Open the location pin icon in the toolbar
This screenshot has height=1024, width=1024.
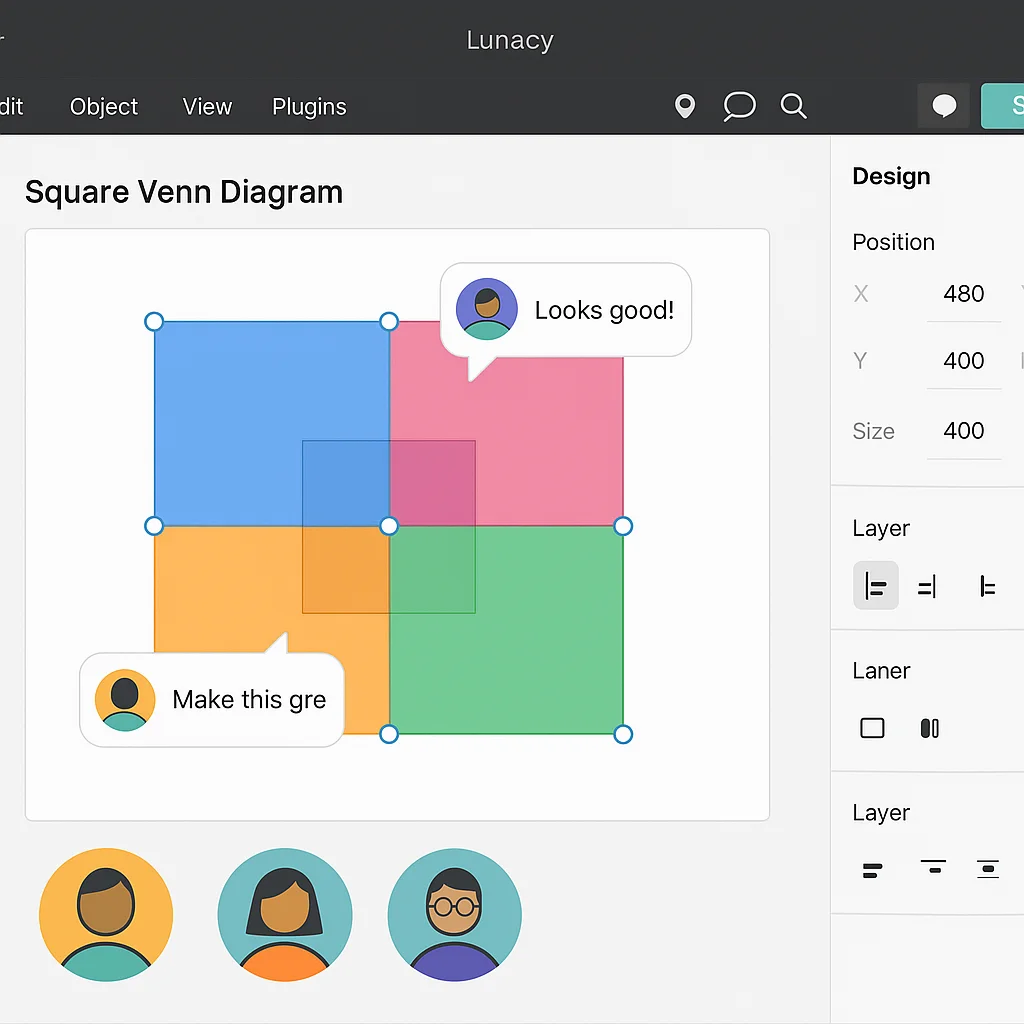[684, 106]
